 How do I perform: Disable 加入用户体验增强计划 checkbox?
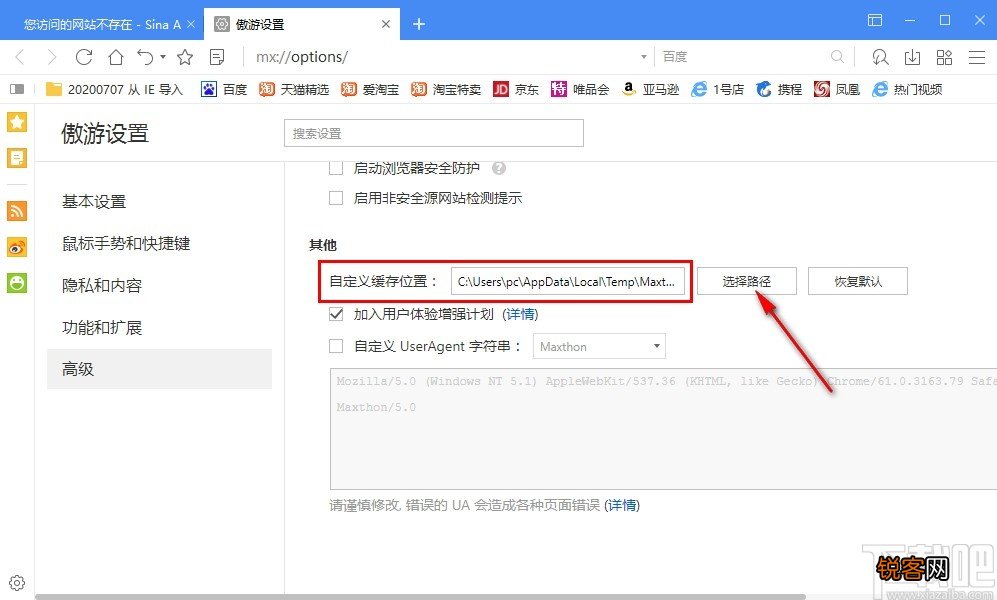pyautogui.click(x=336, y=313)
